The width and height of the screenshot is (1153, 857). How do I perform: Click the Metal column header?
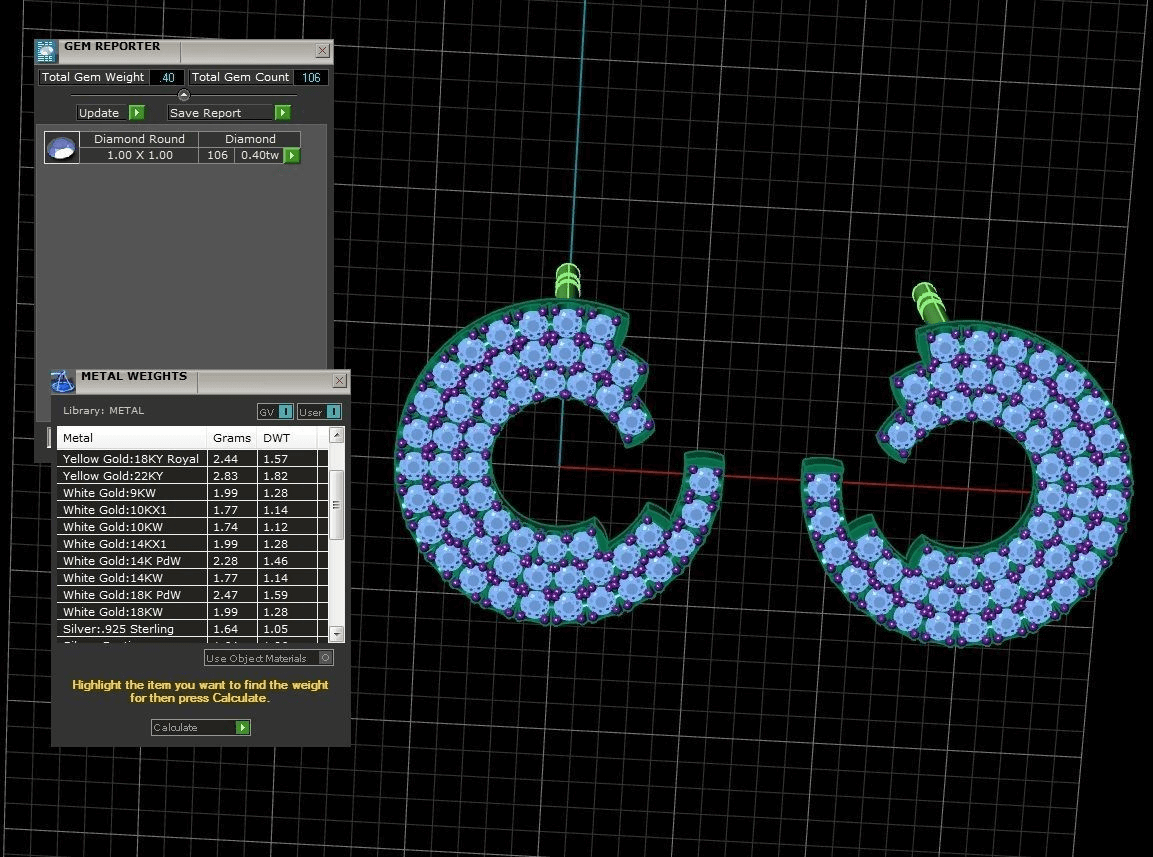[132, 438]
